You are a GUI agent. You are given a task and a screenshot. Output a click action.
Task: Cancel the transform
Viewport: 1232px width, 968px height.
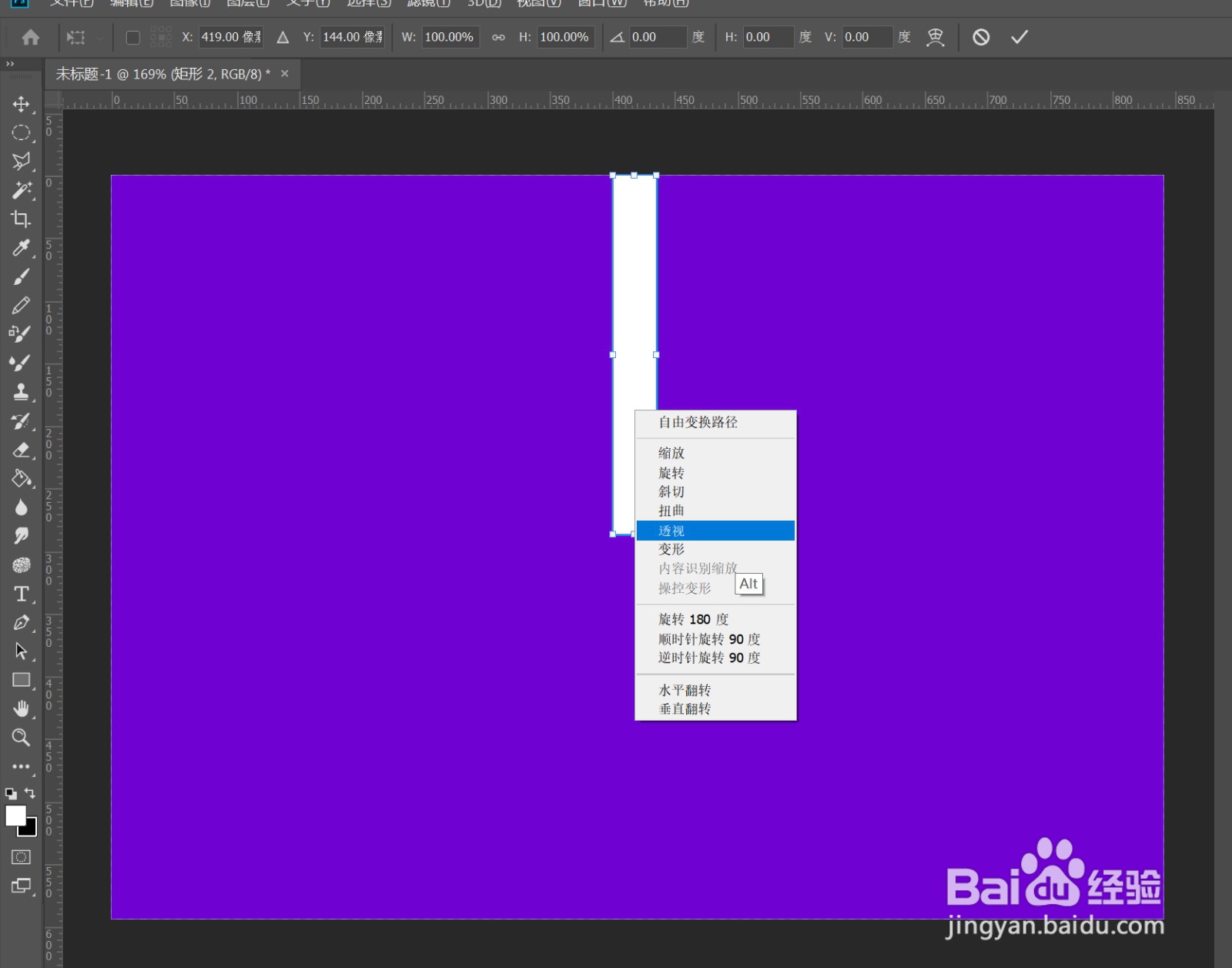click(981, 37)
